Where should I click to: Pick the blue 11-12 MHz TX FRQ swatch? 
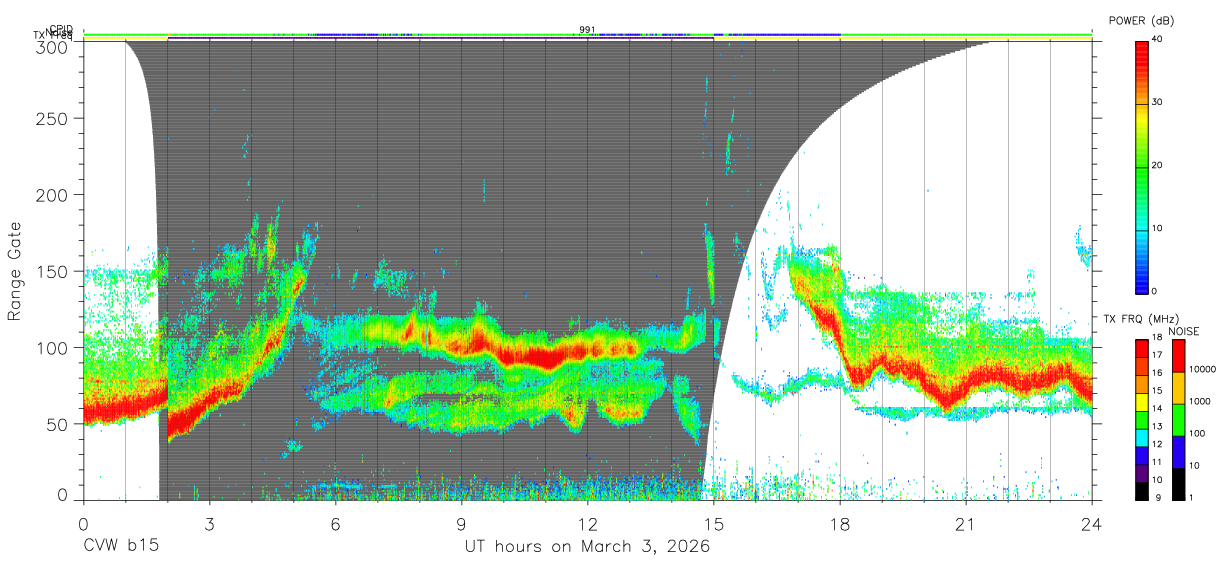click(x=1142, y=456)
